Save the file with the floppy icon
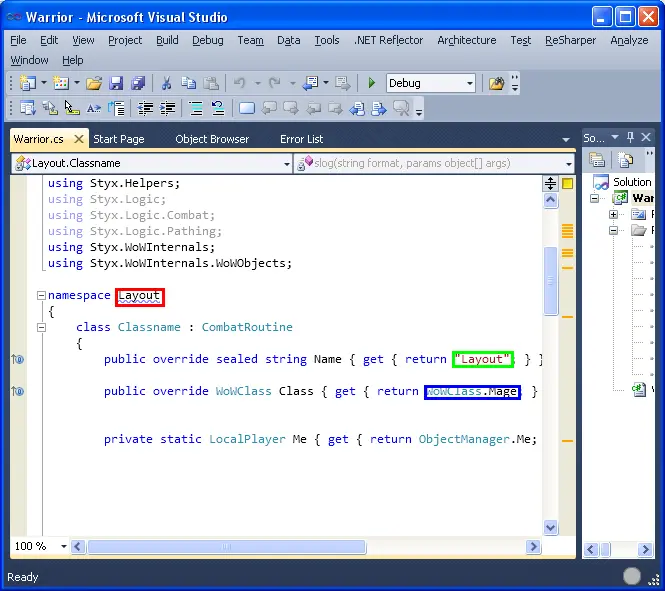The height and width of the screenshot is (591, 665). [x=116, y=83]
